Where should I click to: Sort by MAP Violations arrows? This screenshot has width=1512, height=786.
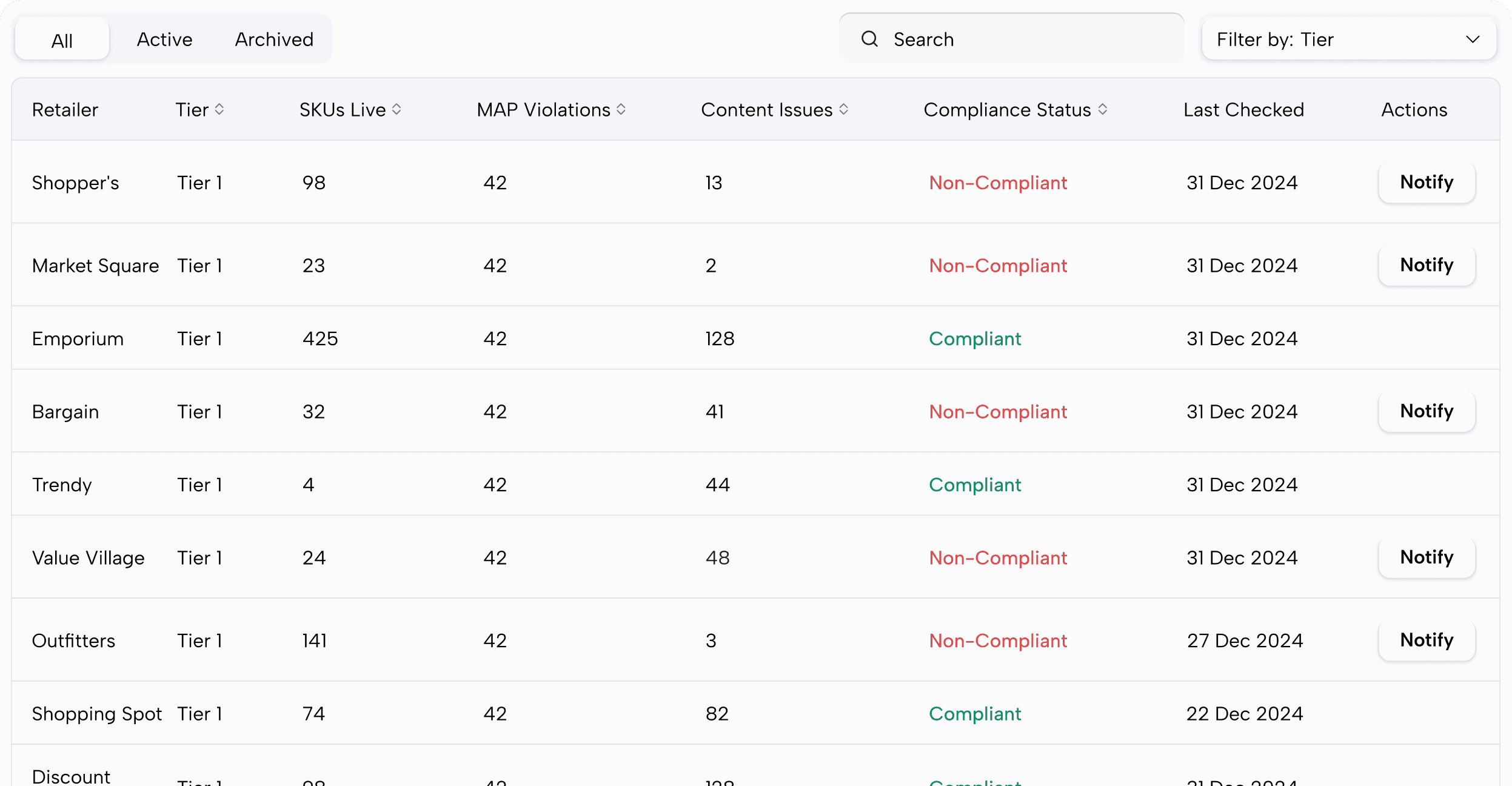click(621, 110)
